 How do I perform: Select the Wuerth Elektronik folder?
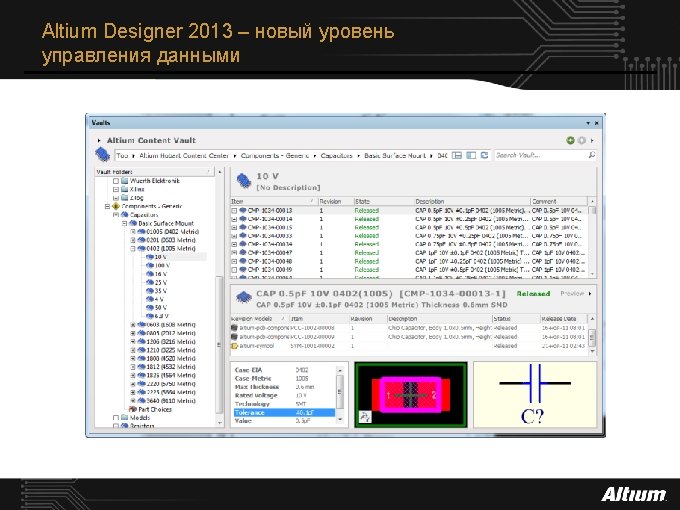coord(154,180)
